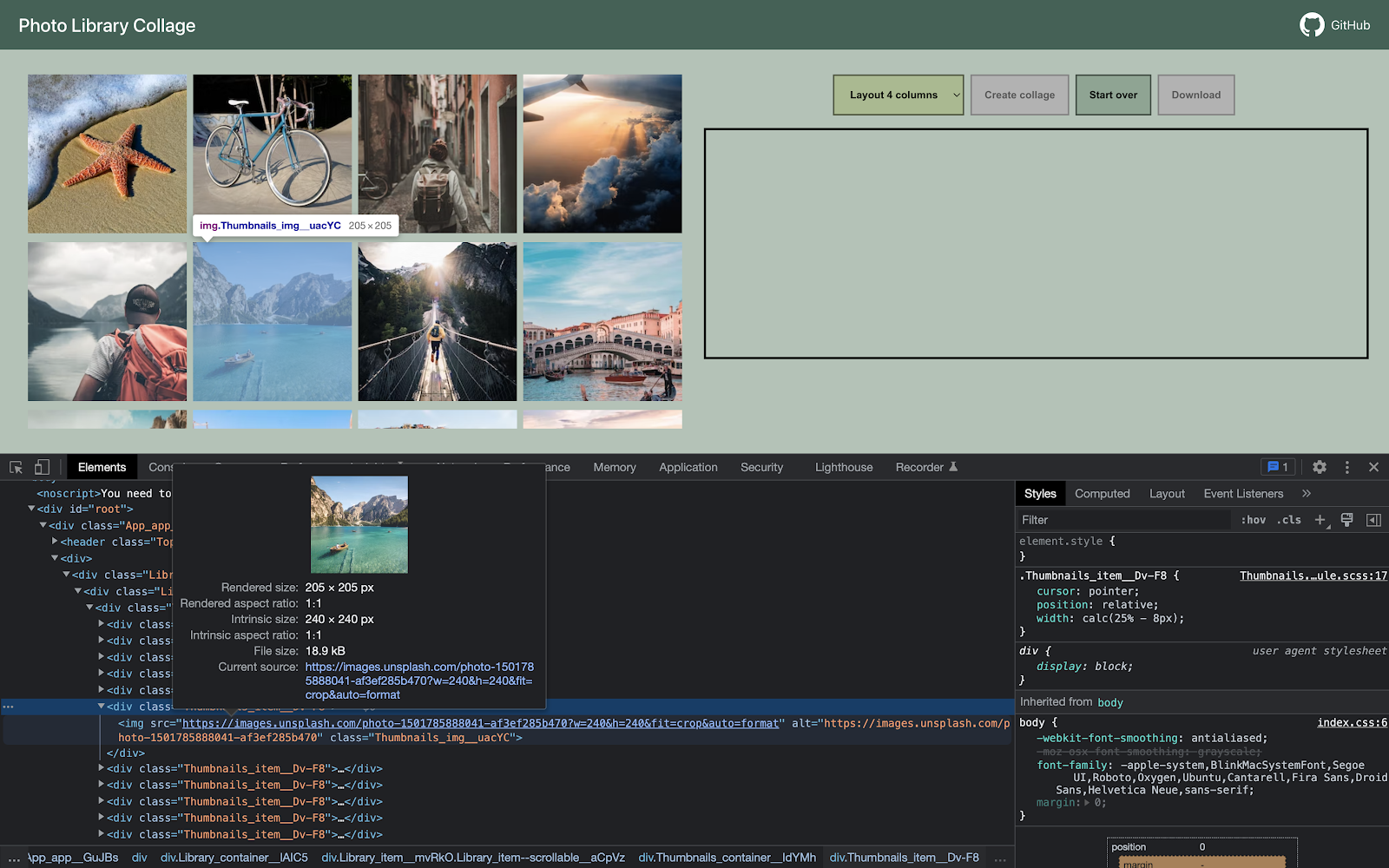The height and width of the screenshot is (868, 1389).
Task: Show more Styles pane tabs chevron
Action: pos(1307,493)
